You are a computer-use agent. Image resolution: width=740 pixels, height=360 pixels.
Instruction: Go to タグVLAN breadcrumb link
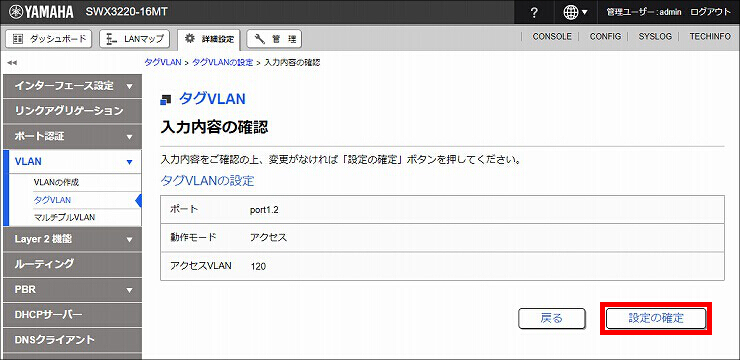(x=163, y=62)
